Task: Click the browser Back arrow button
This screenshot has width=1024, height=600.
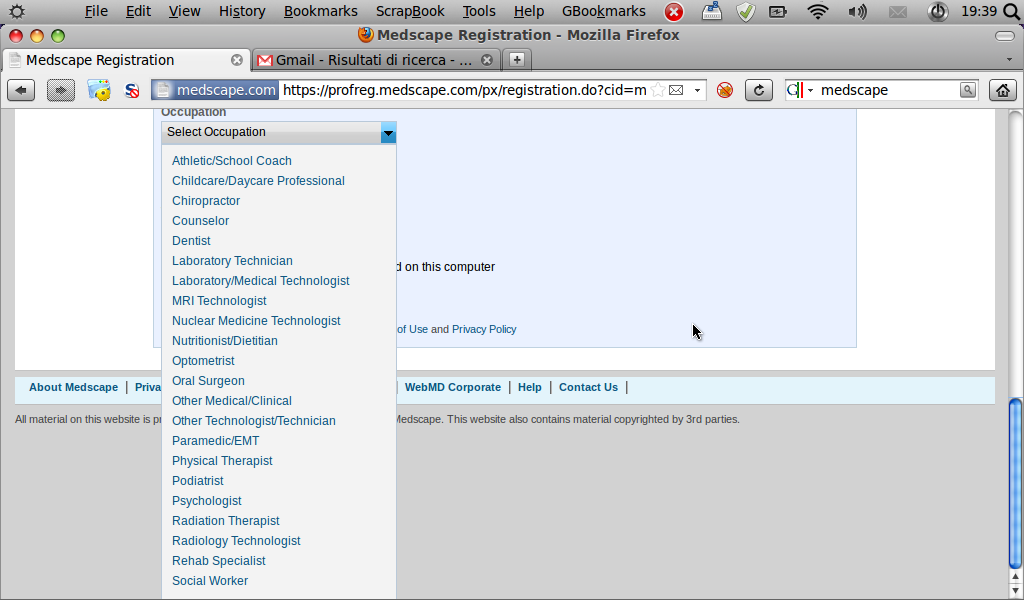Action: pyautogui.click(x=21, y=90)
